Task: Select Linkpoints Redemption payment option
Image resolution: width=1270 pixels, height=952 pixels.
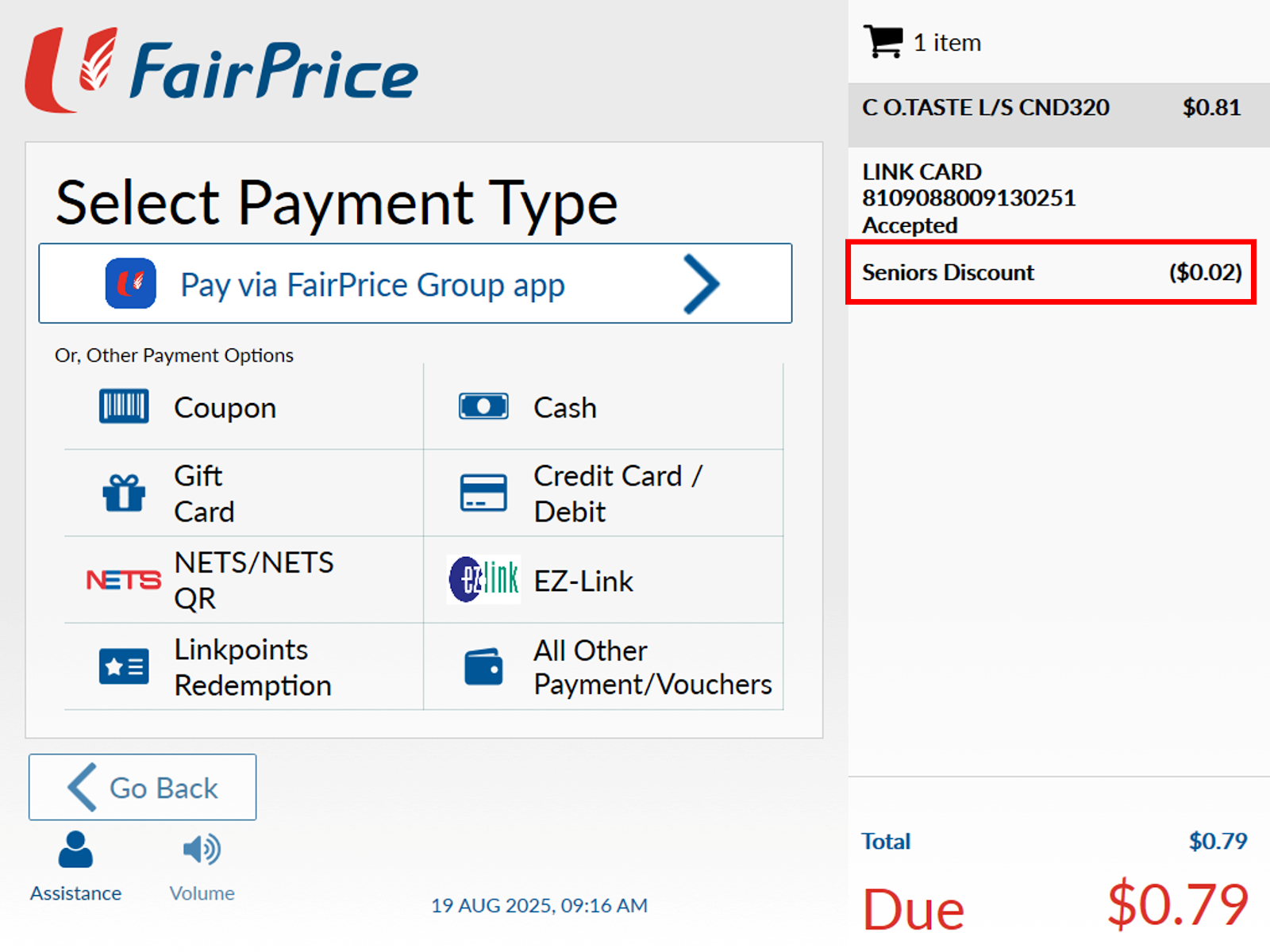Action: [252, 667]
